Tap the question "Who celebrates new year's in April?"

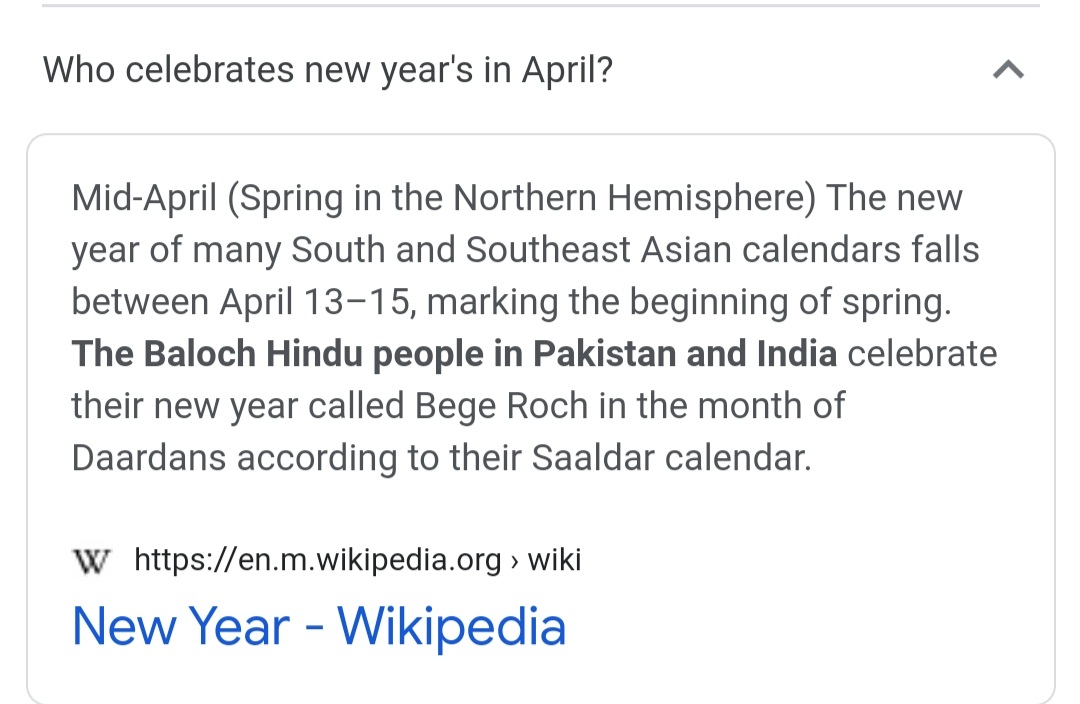tap(327, 71)
